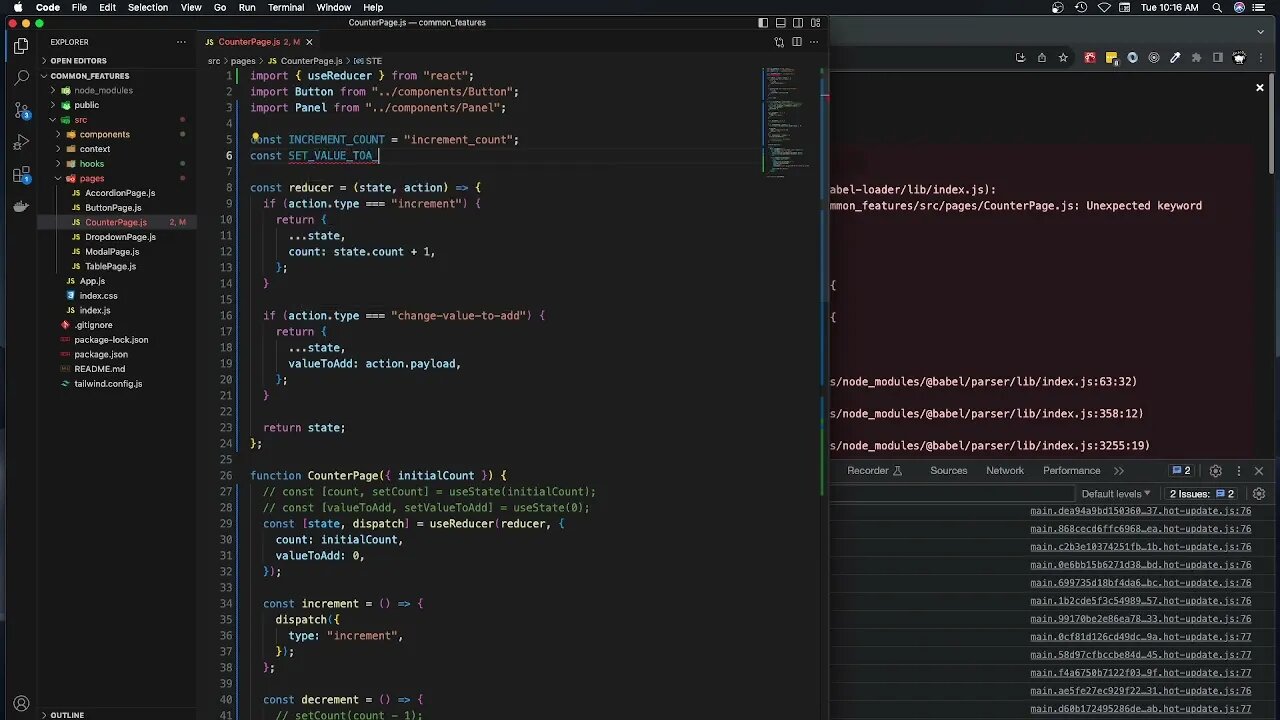
Task: Open Chrome profile avatar
Action: click(x=1240, y=58)
